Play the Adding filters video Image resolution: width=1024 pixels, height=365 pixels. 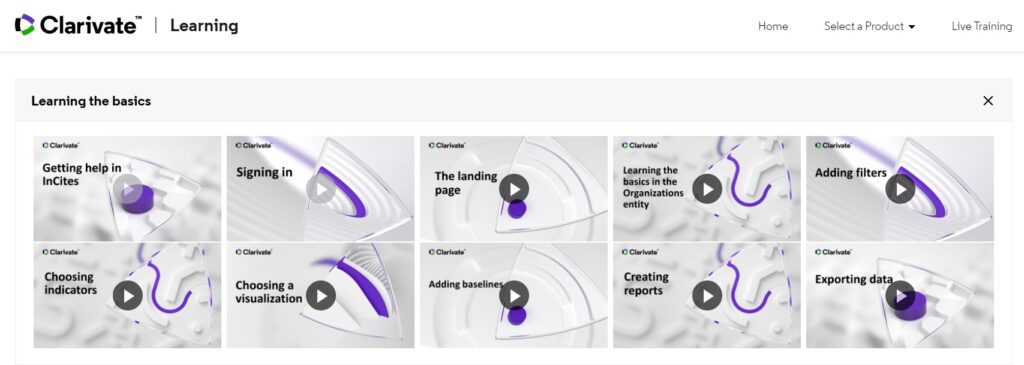pos(900,189)
